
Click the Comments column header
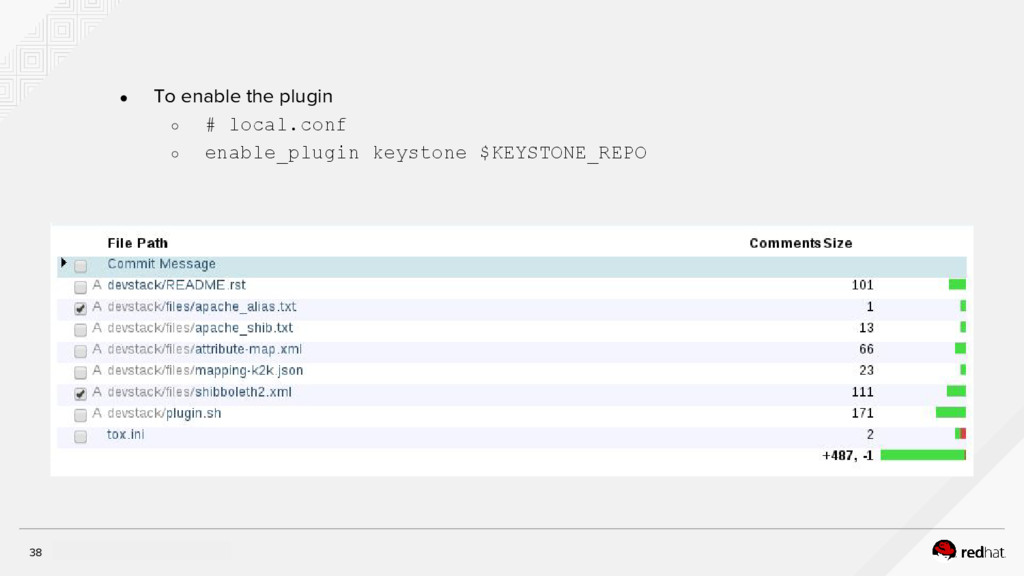click(785, 243)
